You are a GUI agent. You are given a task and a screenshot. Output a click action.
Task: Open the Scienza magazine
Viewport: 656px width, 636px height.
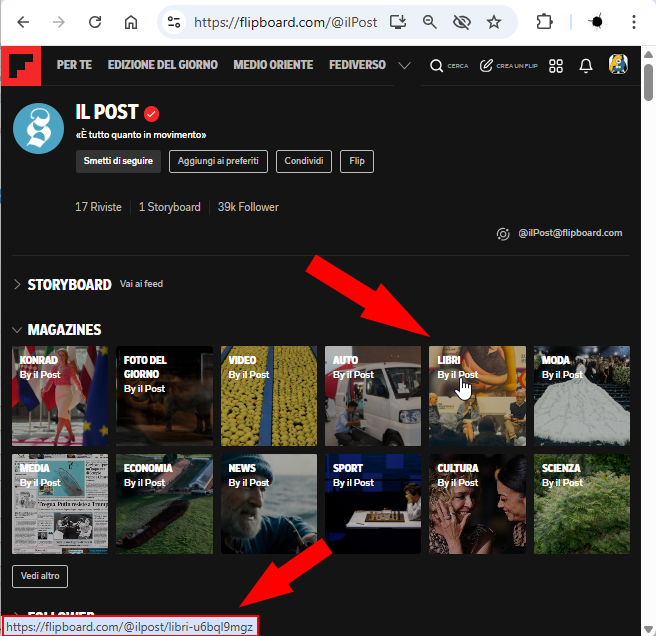point(582,504)
